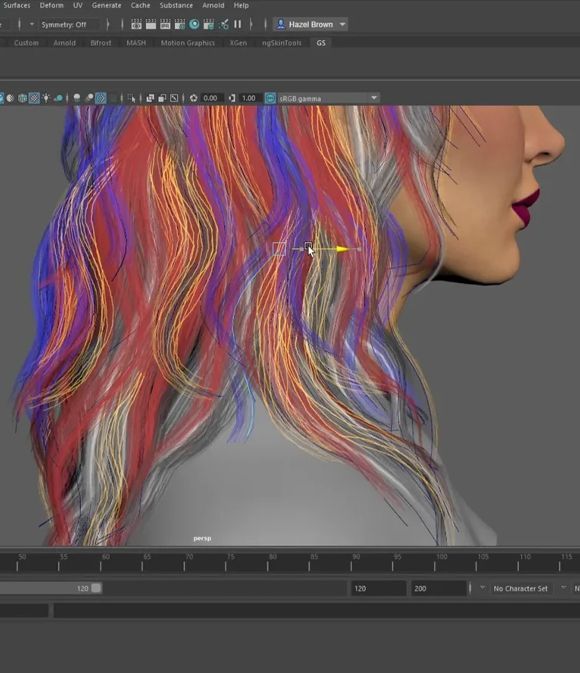Screen dimensions: 580x673
Task: Open the Arnold menu in the menu bar
Action: [x=213, y=6]
